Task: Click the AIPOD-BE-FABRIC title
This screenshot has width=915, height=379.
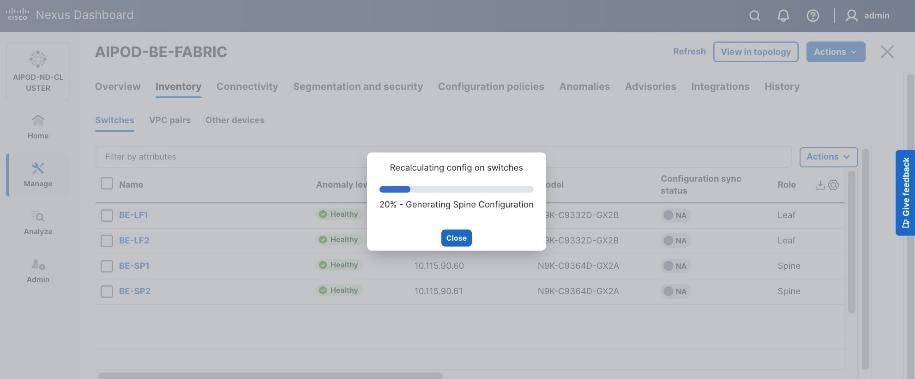Action: pos(161,52)
